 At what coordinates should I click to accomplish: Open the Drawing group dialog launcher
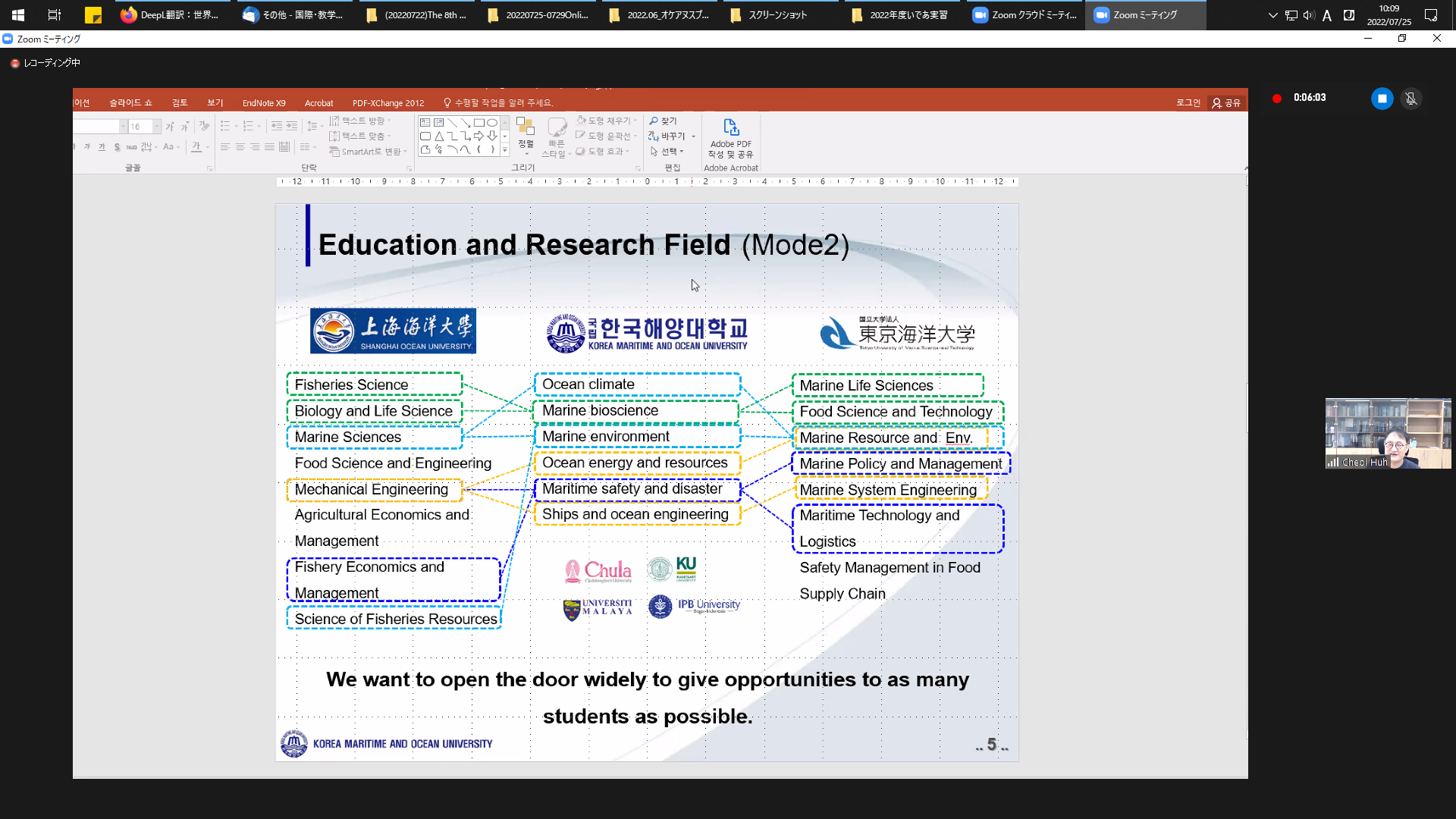click(x=638, y=168)
